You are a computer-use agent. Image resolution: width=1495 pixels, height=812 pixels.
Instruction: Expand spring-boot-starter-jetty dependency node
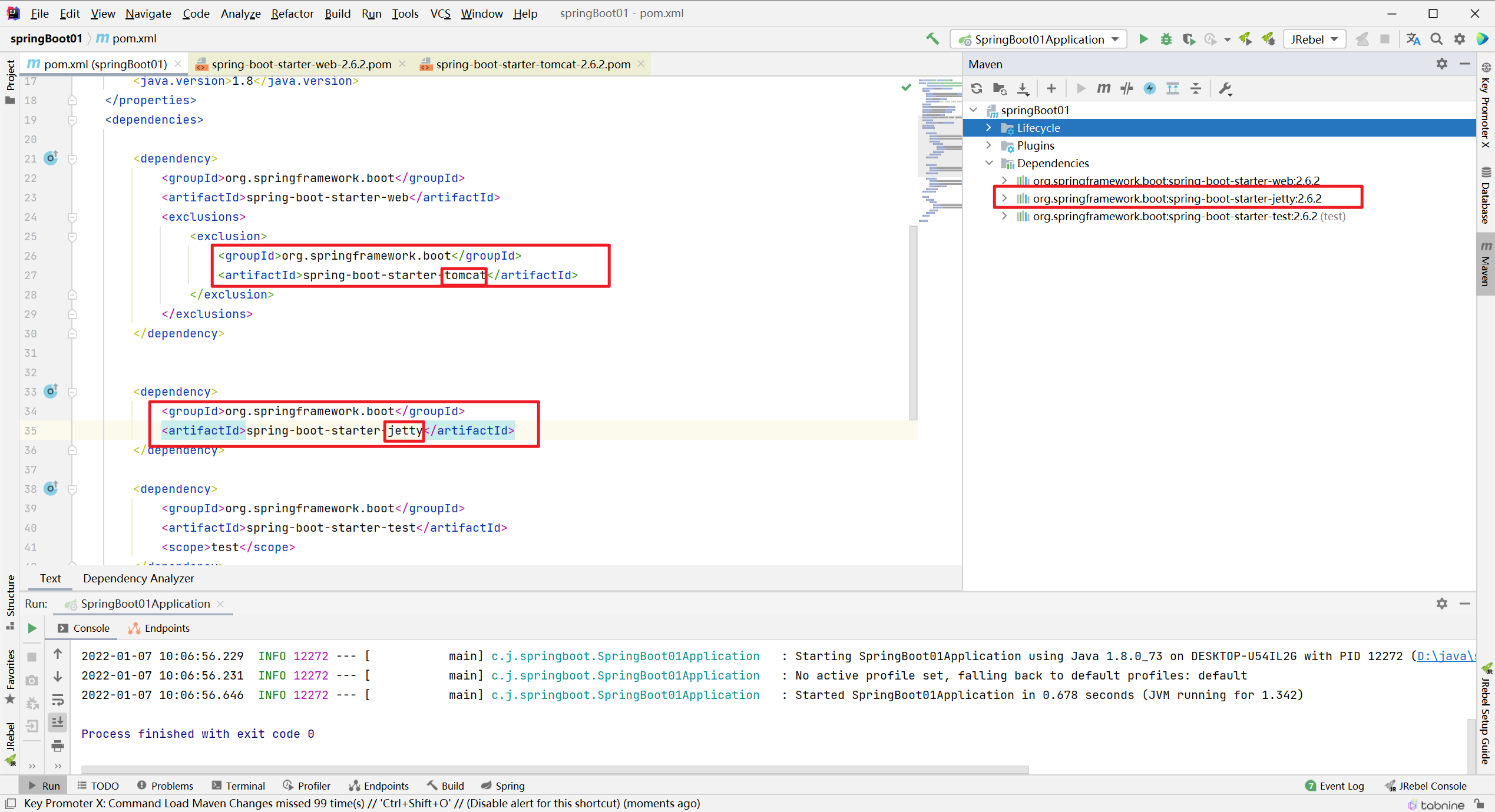click(x=1004, y=198)
